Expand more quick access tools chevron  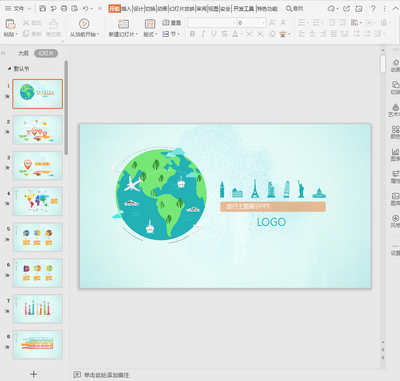click(x=100, y=9)
